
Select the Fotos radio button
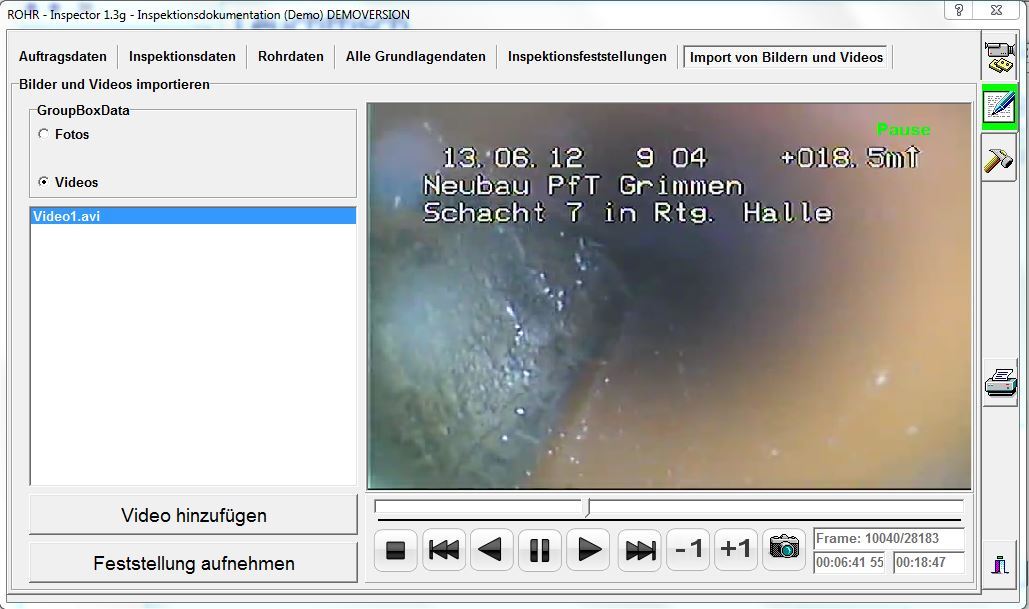(x=43, y=134)
